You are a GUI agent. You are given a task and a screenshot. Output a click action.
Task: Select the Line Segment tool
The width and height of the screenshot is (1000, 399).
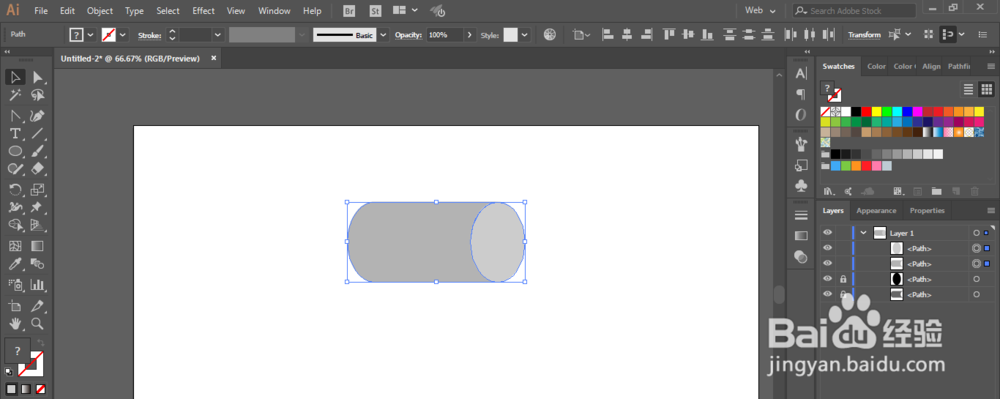coord(38,133)
